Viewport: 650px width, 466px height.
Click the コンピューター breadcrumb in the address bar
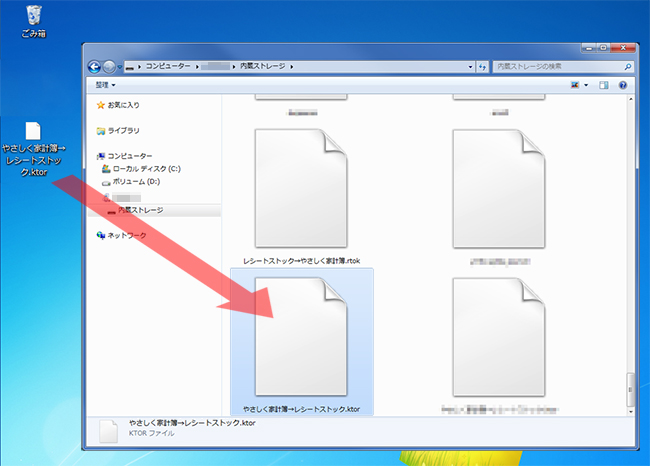[x=168, y=66]
